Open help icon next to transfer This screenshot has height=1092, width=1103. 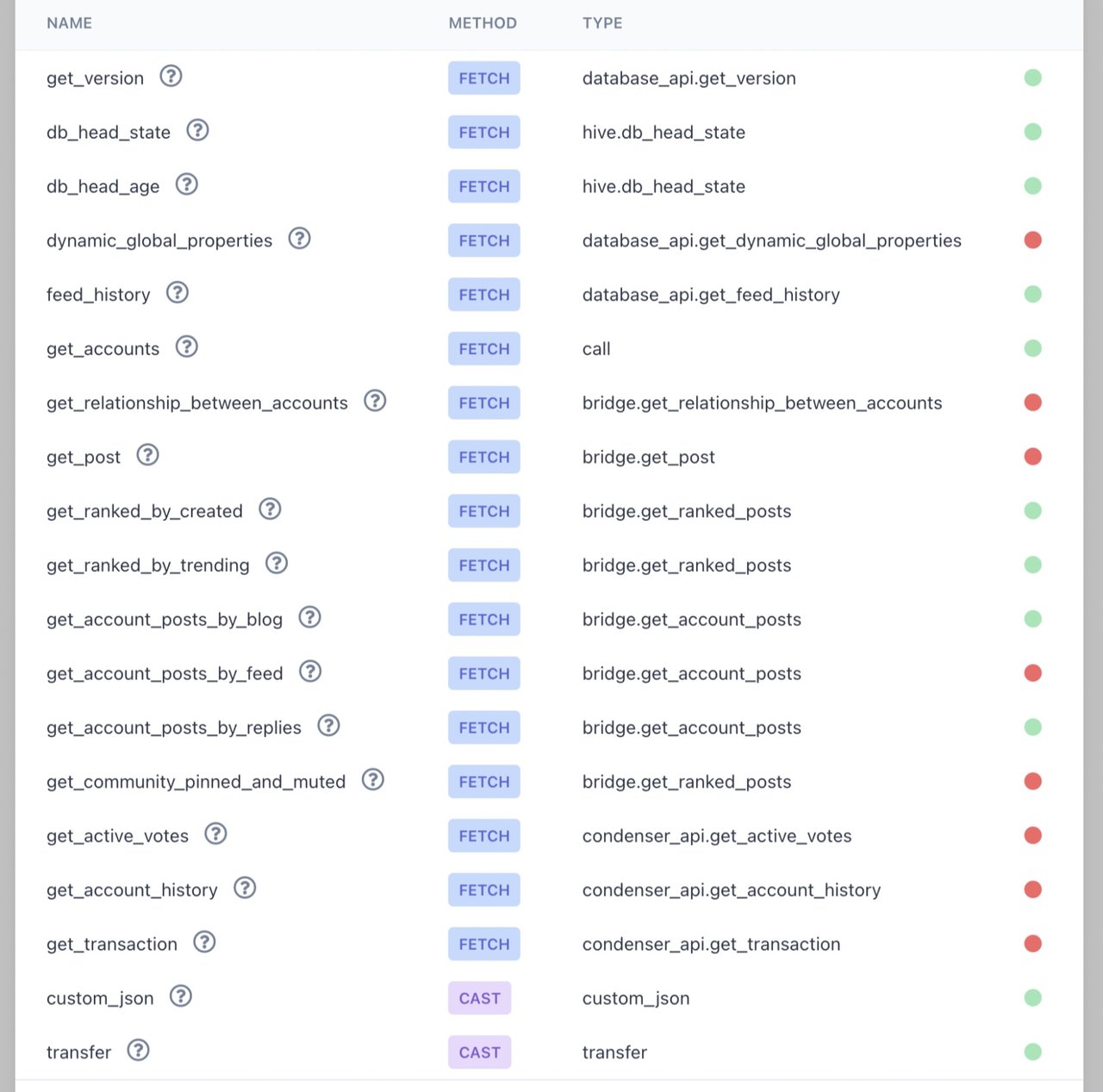coord(138,1051)
